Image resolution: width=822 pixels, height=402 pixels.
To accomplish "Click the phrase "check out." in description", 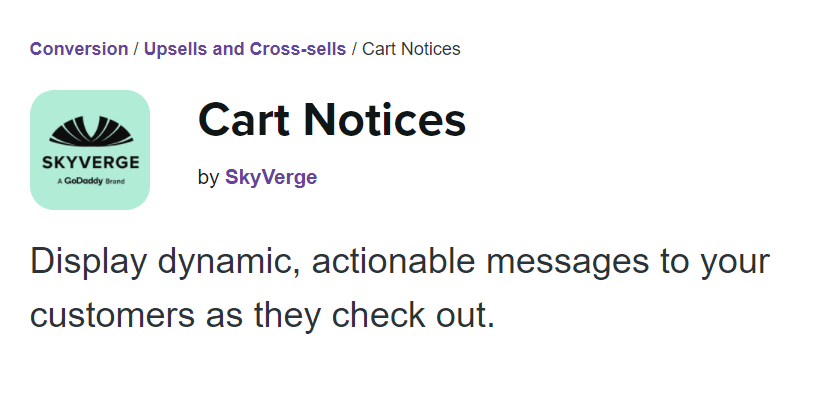I will [413, 314].
